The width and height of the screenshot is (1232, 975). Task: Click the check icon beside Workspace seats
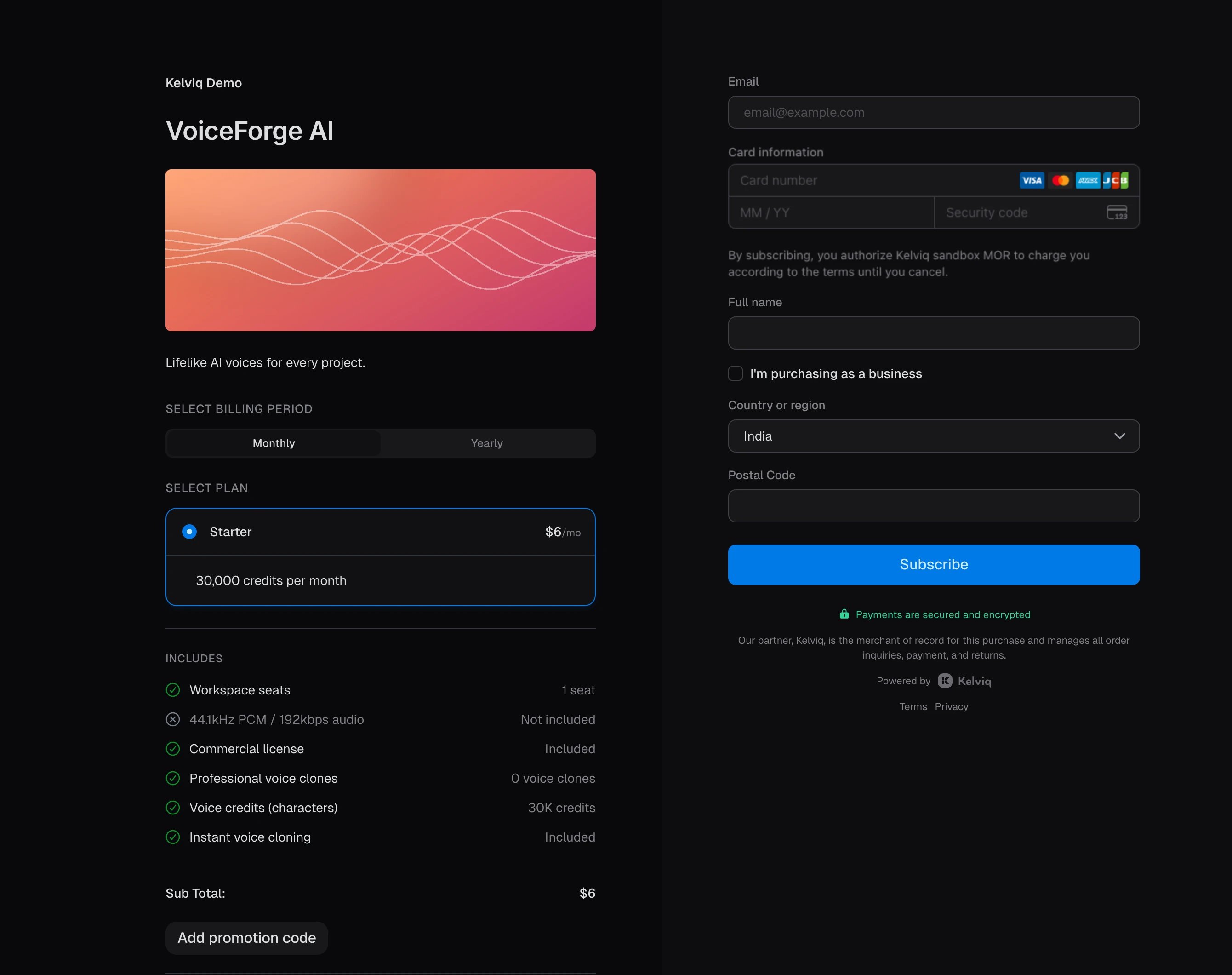pyautogui.click(x=173, y=689)
